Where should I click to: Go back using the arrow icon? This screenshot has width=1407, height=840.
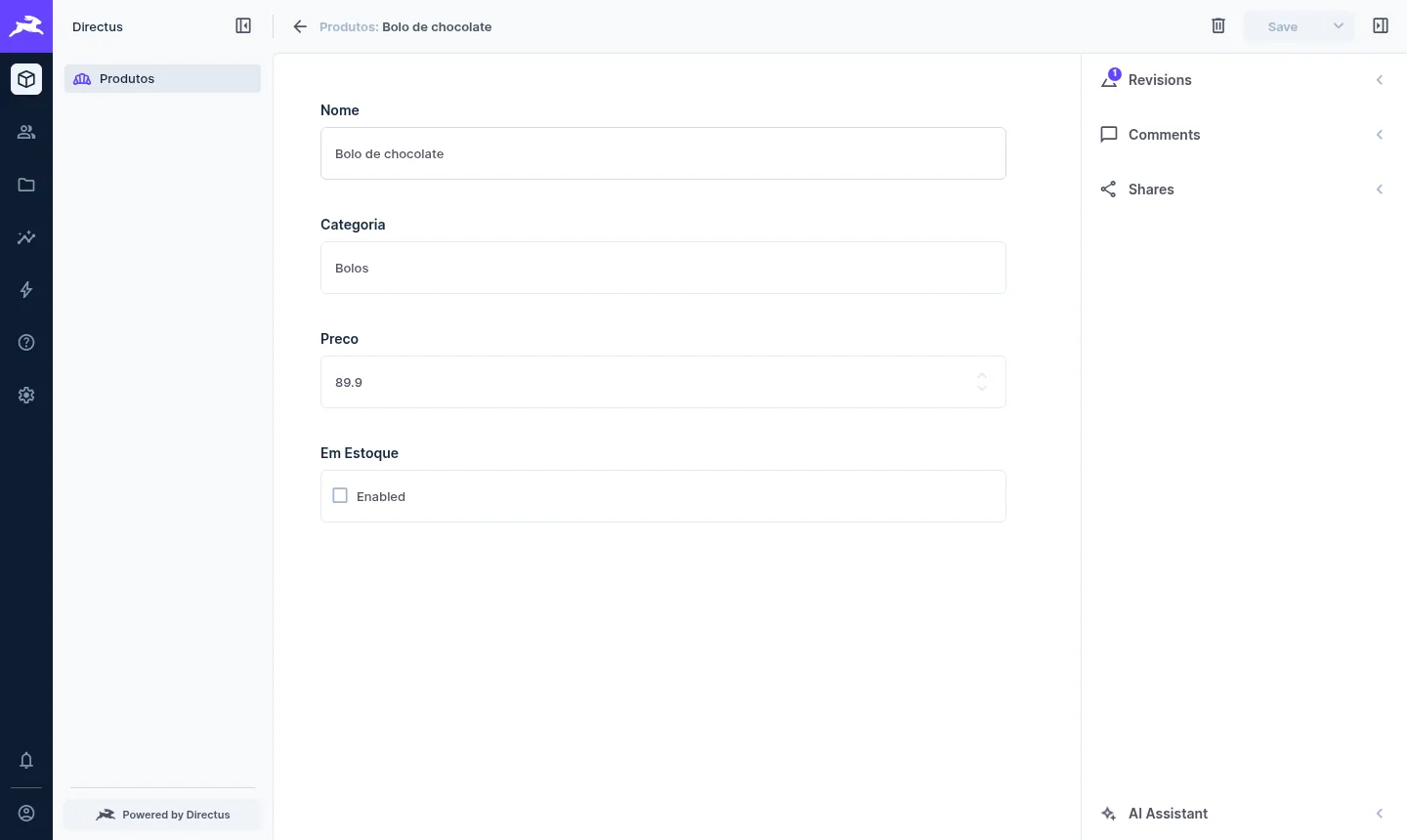pyautogui.click(x=300, y=26)
